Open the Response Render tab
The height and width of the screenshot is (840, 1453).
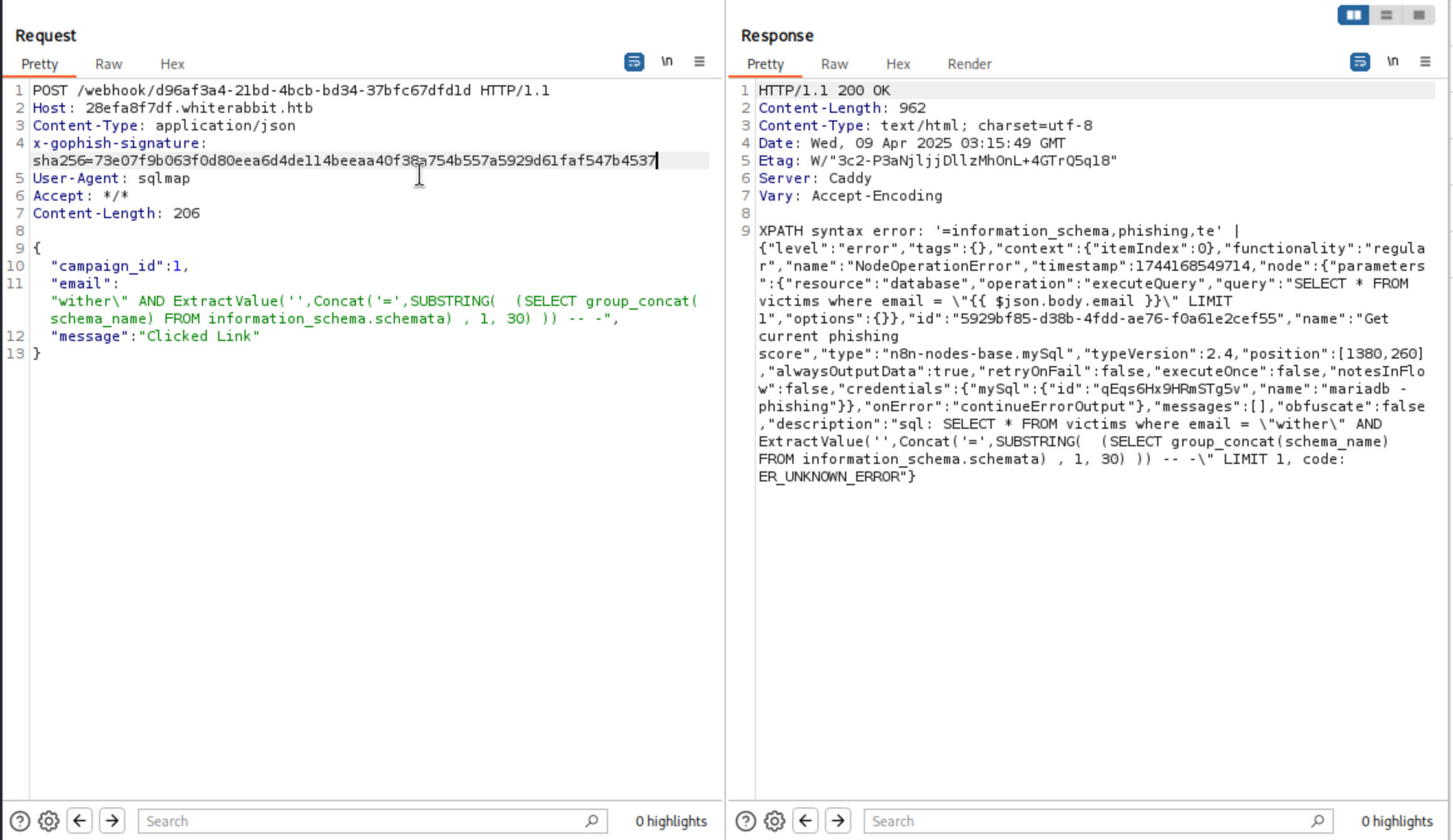pyautogui.click(x=969, y=64)
